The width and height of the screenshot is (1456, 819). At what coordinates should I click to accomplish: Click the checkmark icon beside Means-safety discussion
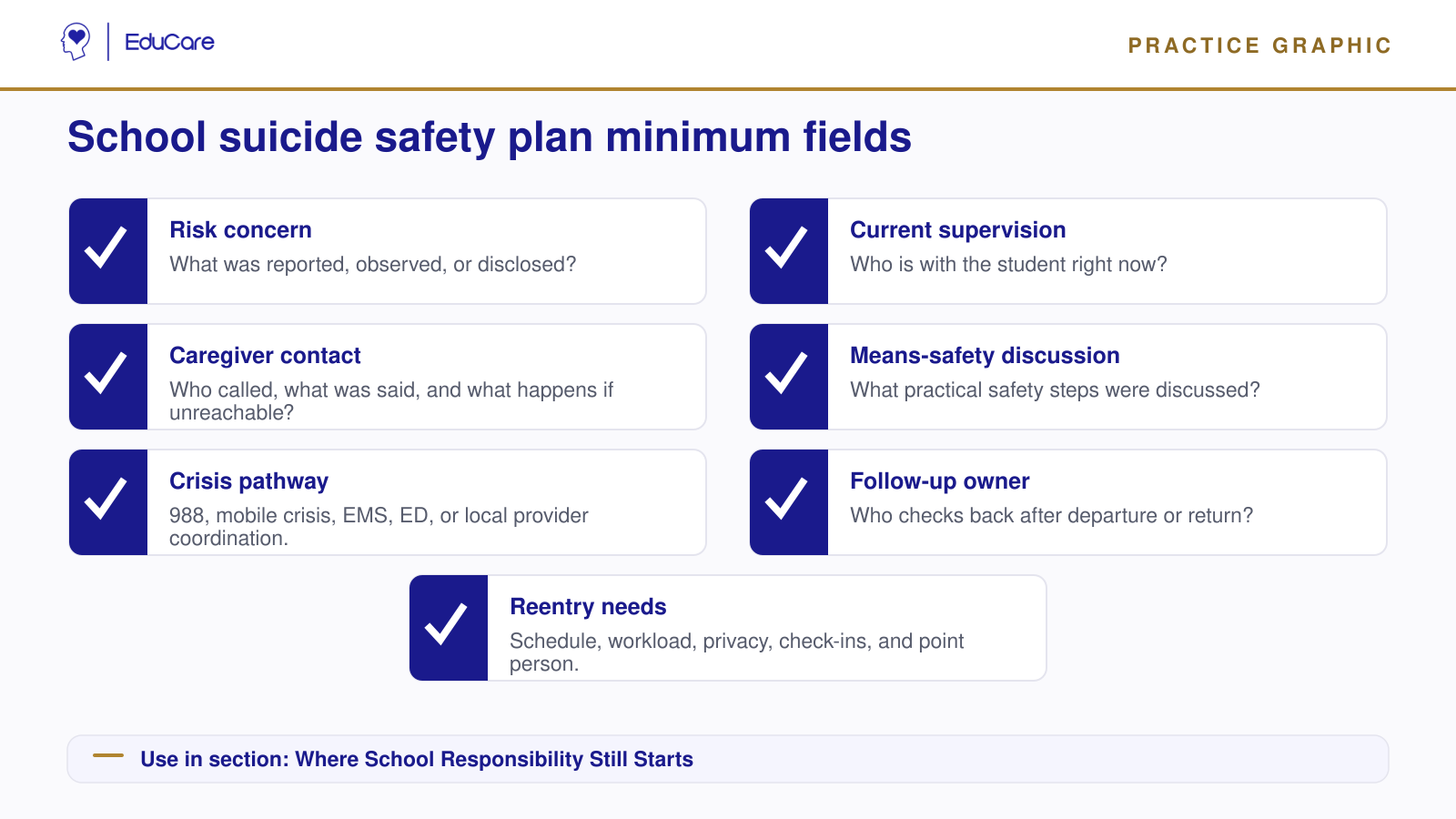tap(786, 373)
